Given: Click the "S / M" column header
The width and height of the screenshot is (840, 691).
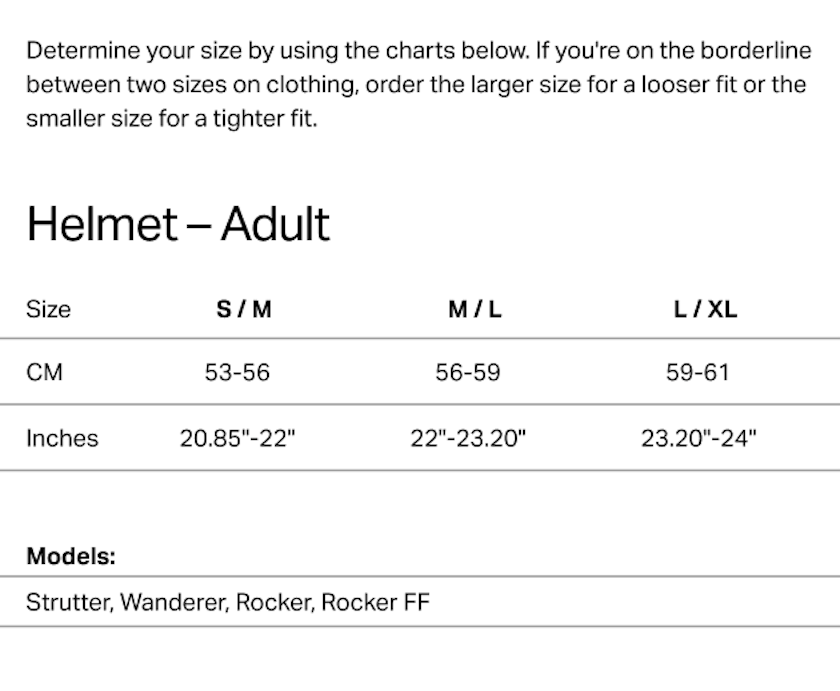Looking at the screenshot, I should pyautogui.click(x=243, y=309).
